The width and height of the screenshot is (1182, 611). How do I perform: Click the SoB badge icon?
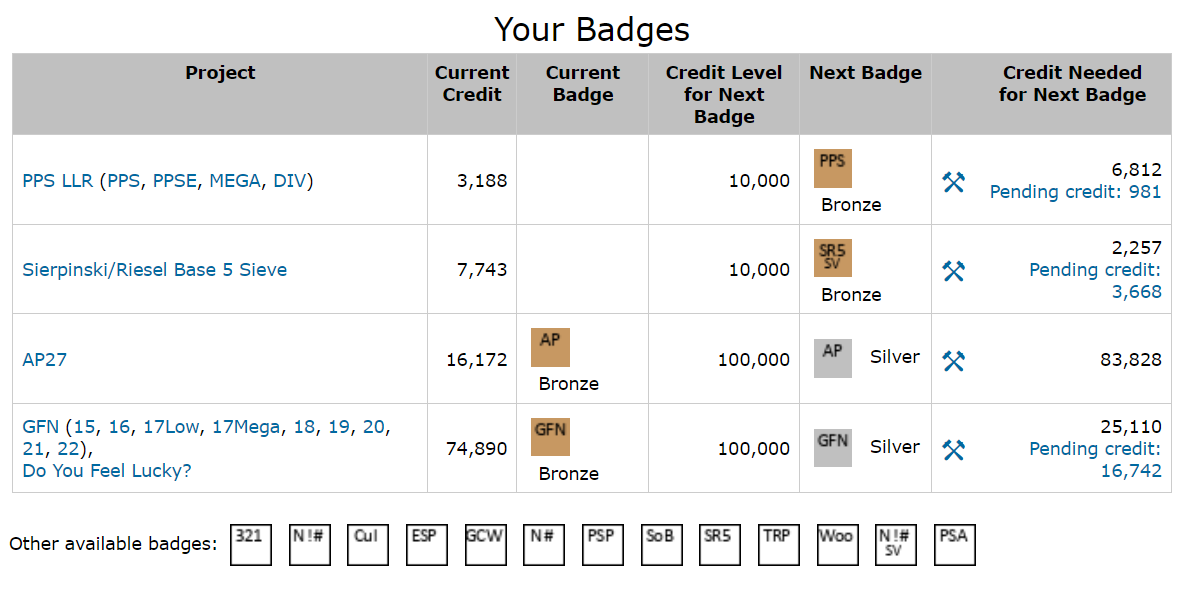(661, 544)
